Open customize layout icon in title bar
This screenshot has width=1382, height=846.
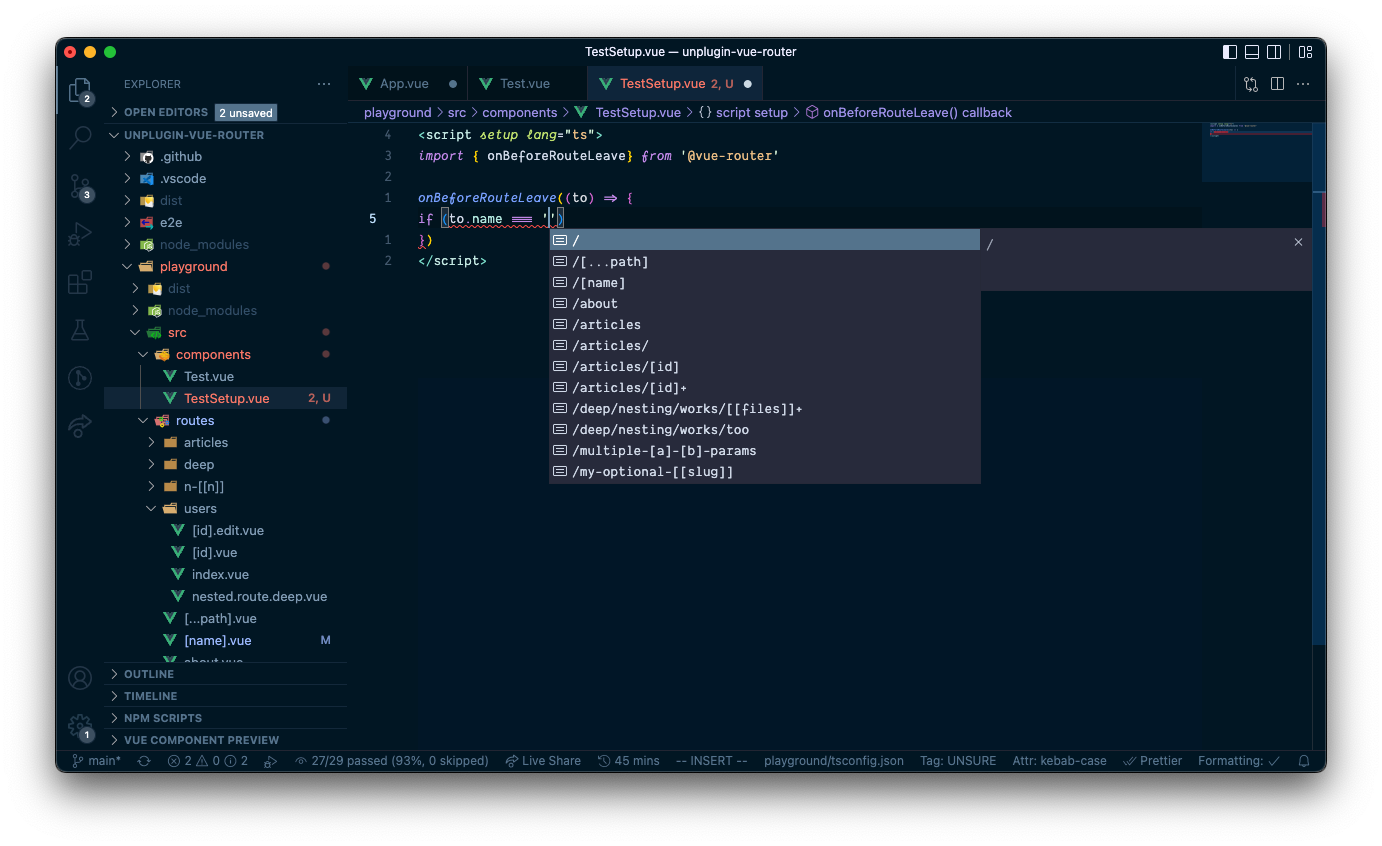(x=1306, y=52)
